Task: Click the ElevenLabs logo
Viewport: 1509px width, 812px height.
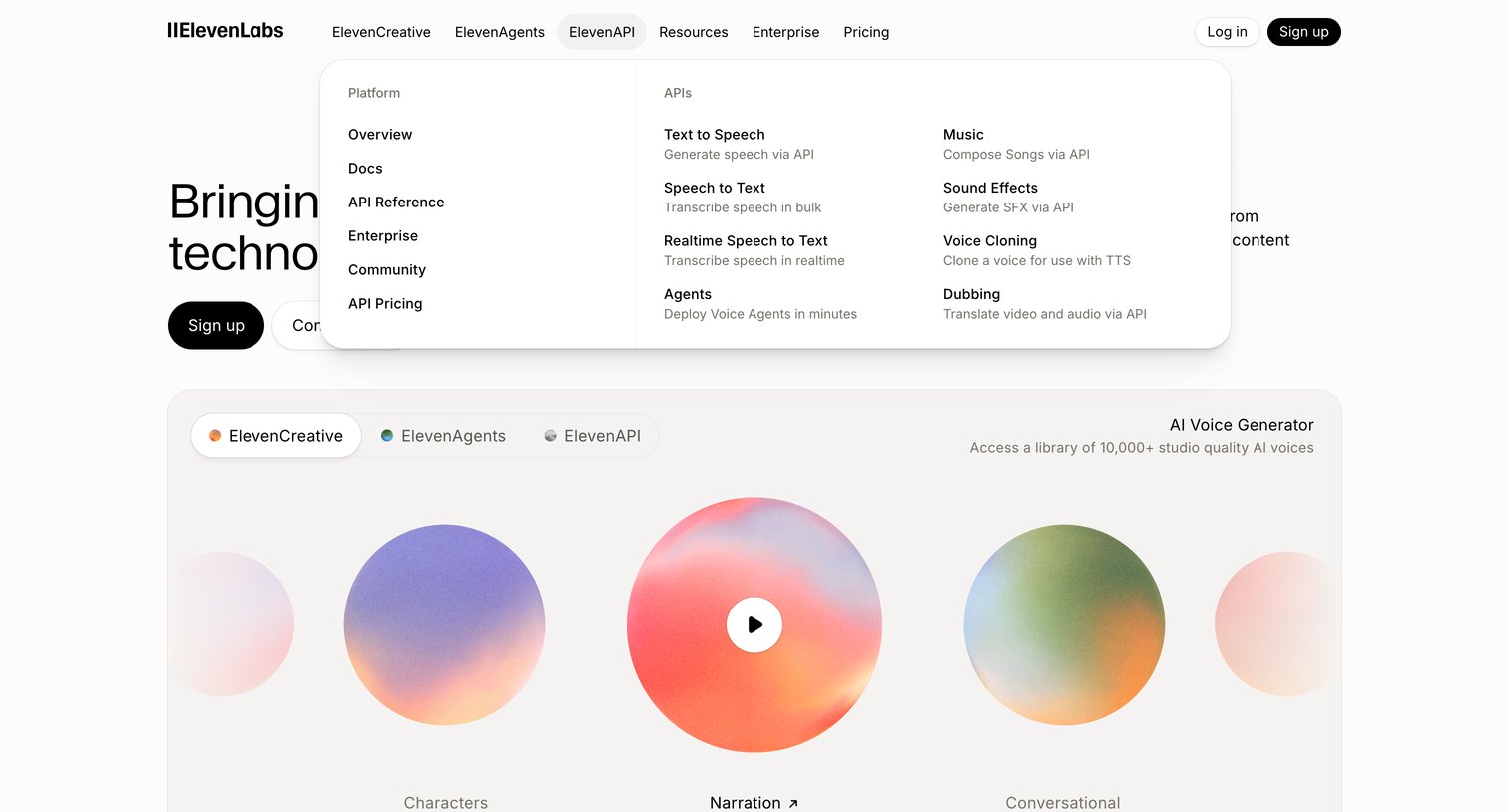Action: (x=226, y=31)
